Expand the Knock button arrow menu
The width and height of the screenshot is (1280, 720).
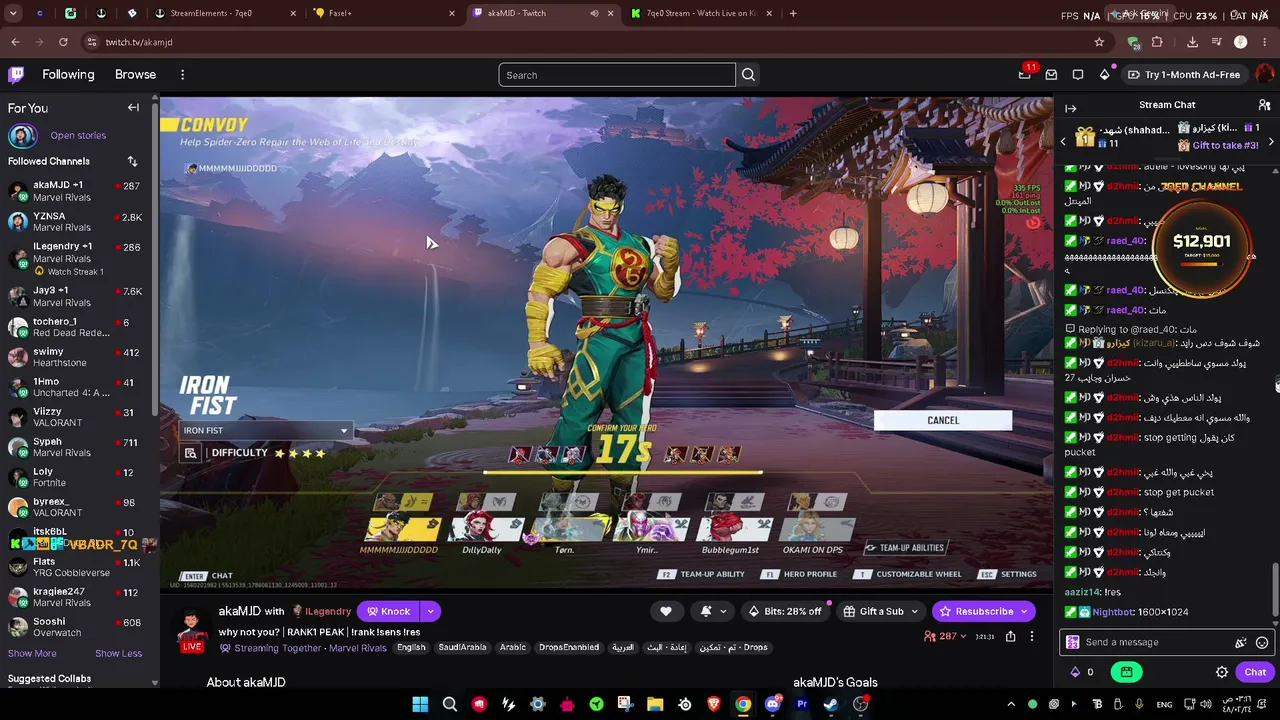click(x=430, y=612)
